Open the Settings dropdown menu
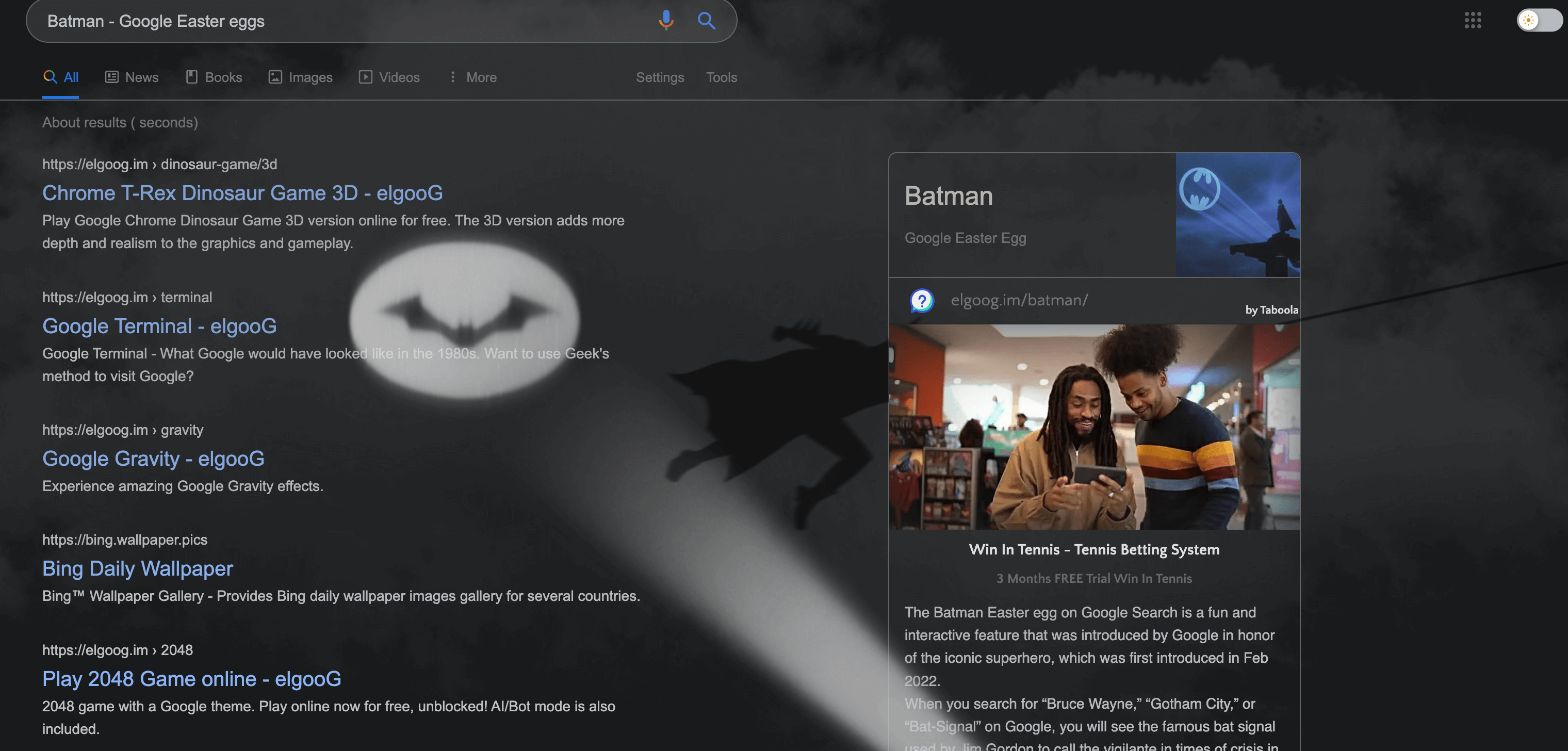This screenshot has width=1568, height=751. [660, 77]
